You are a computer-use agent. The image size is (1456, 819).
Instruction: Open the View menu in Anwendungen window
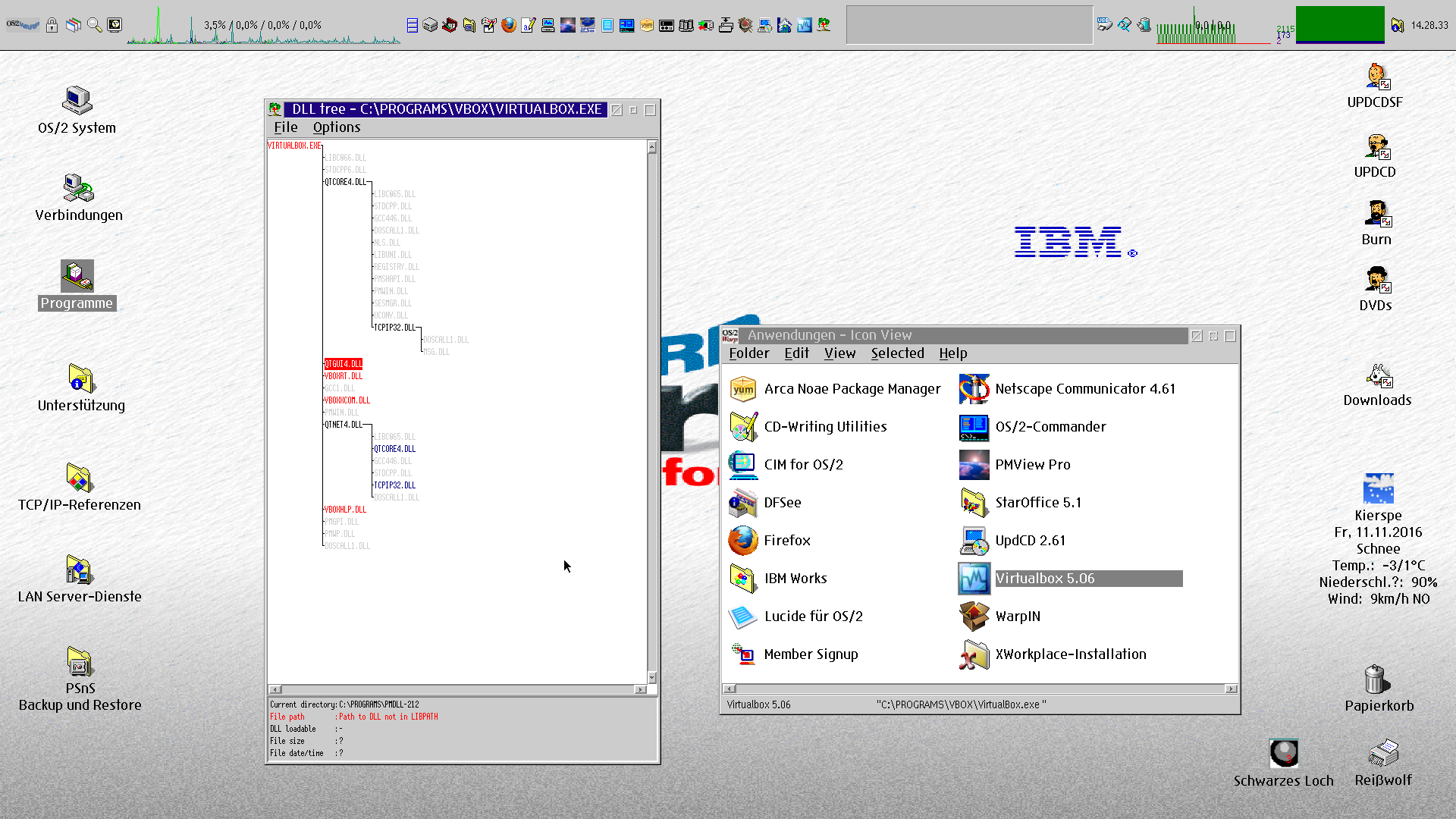(x=839, y=353)
